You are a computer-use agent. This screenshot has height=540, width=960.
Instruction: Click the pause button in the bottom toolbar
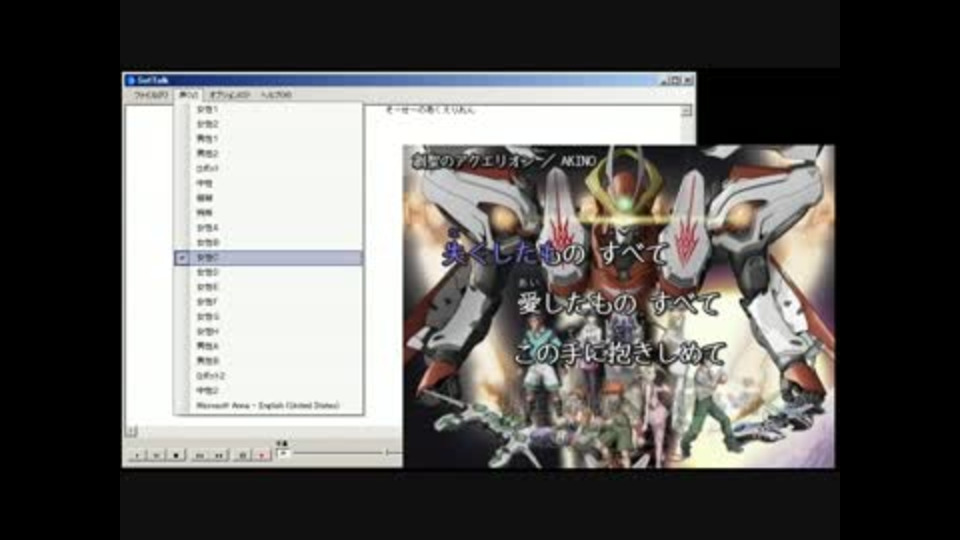tap(157, 455)
